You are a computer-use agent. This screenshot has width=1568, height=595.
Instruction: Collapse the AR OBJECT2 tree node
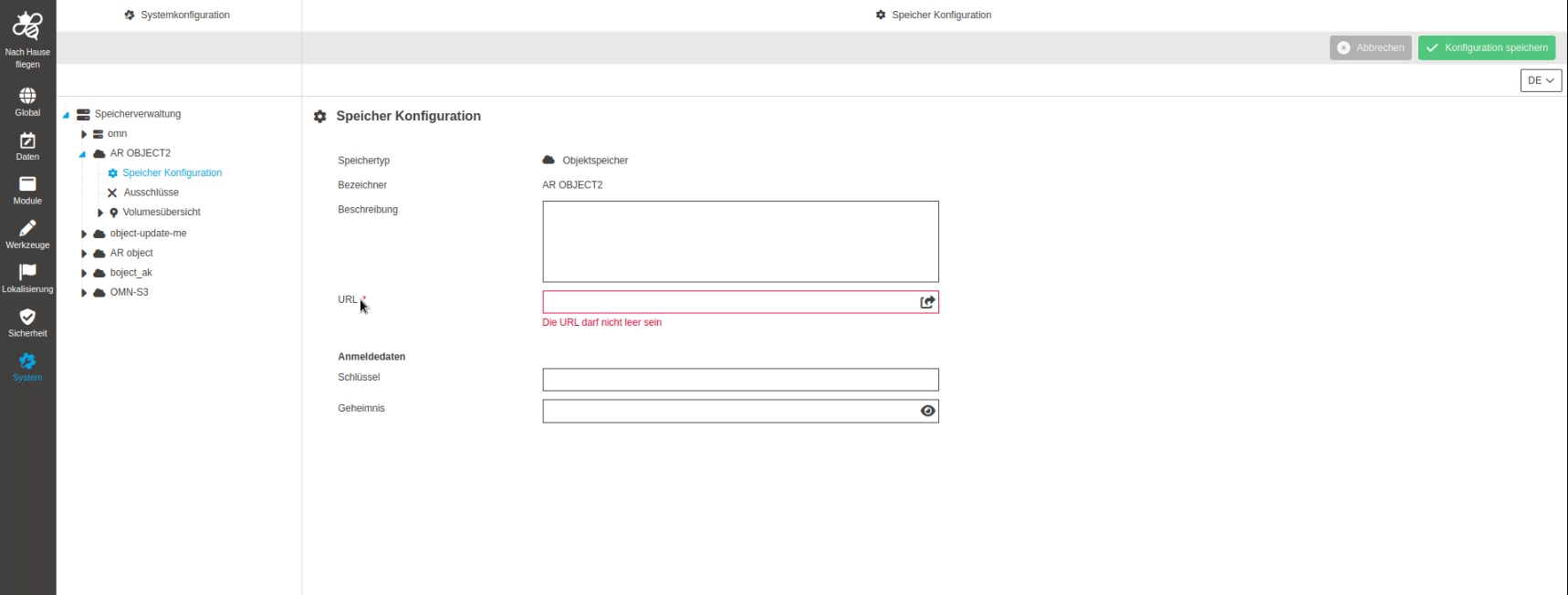coord(82,154)
